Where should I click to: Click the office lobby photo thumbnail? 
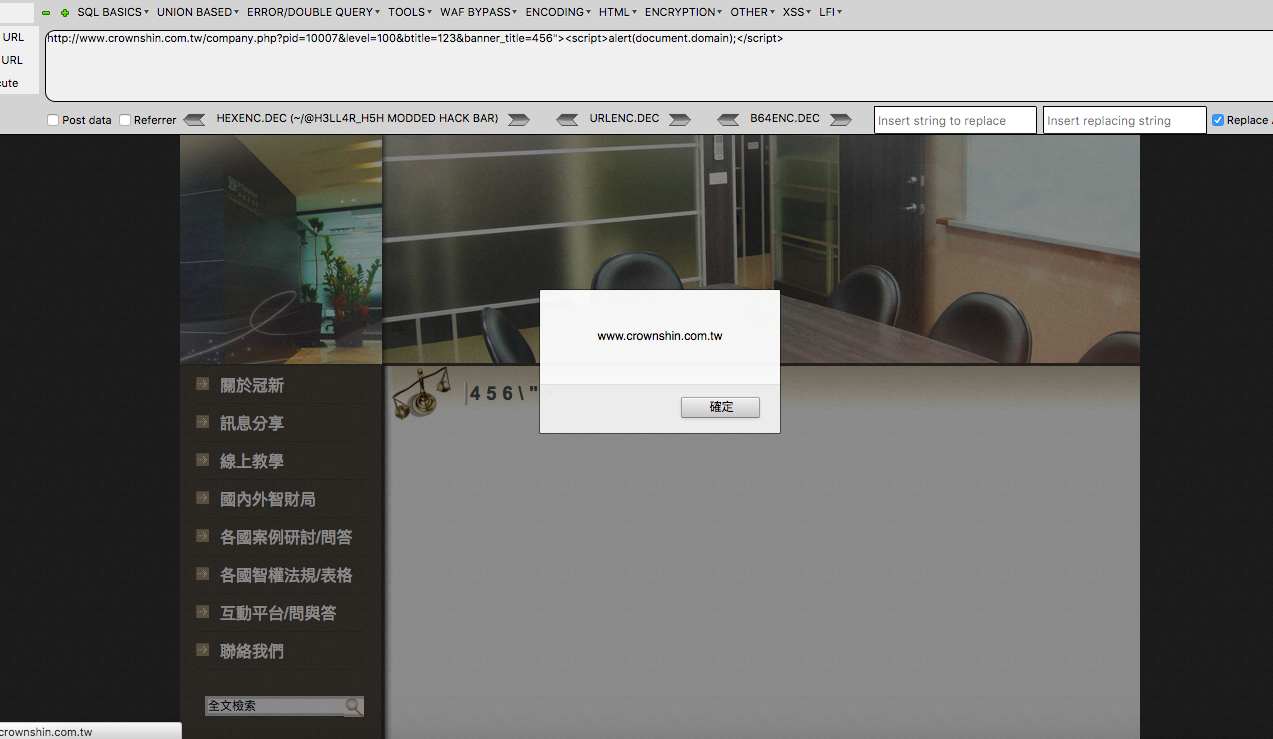pos(281,250)
